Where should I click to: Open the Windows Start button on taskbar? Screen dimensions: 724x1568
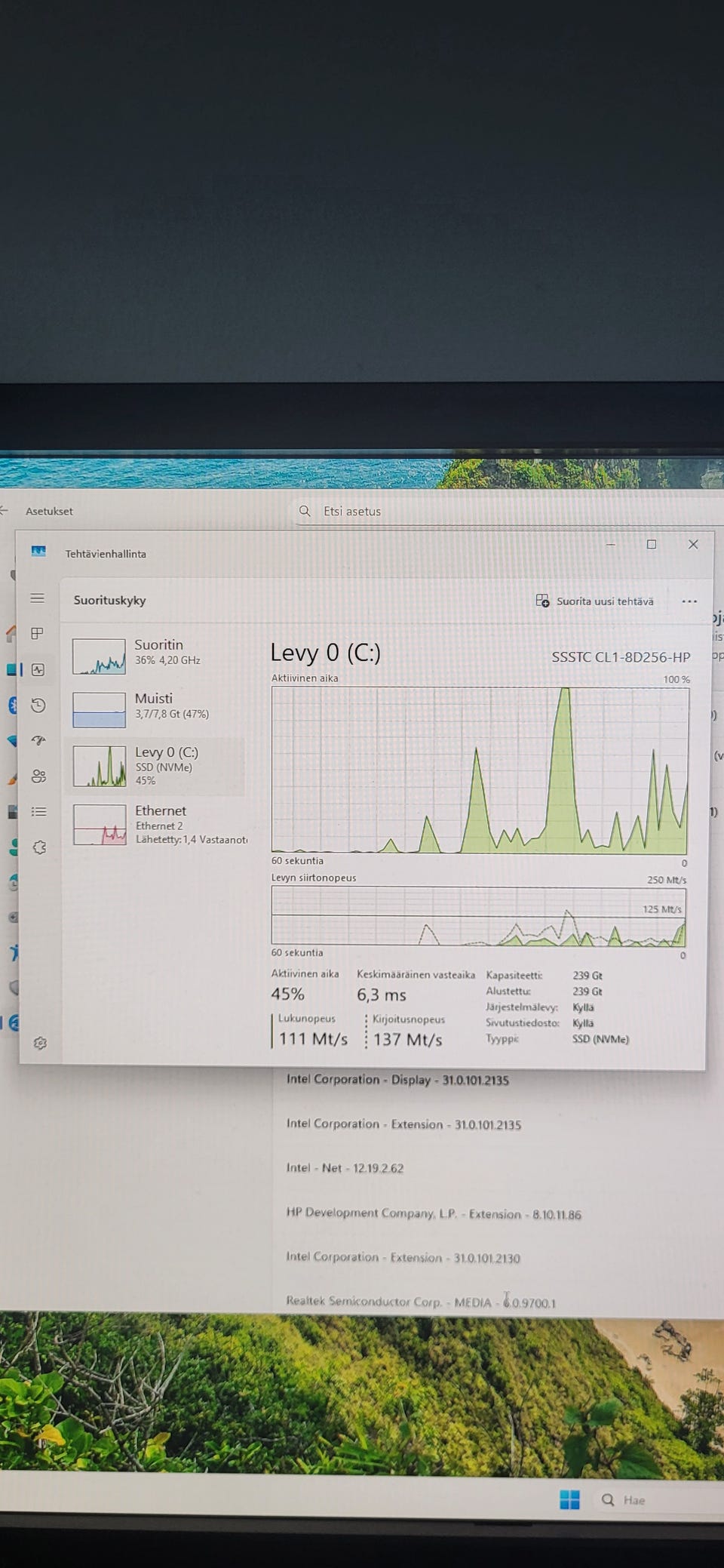click(x=570, y=1499)
